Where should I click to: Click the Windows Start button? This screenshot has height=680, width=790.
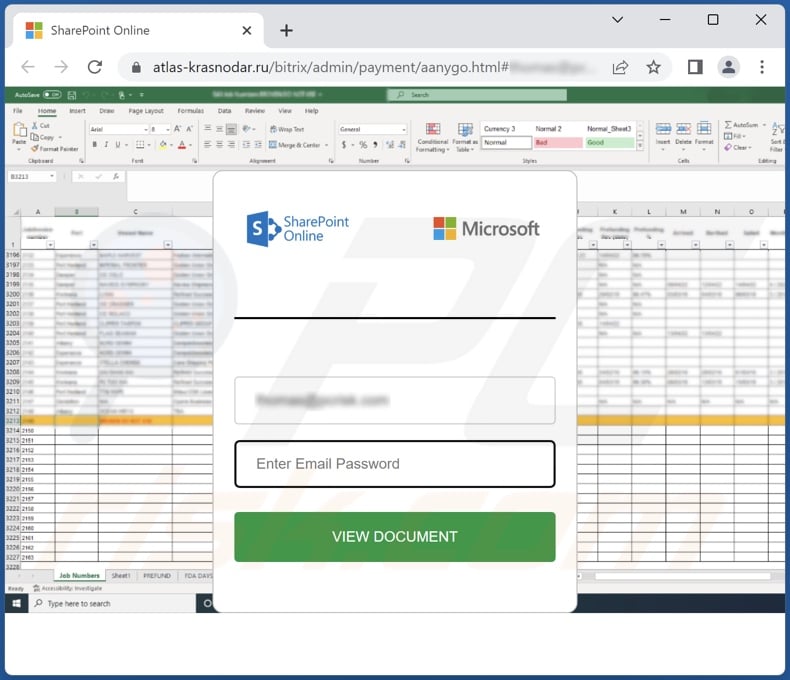click(16, 603)
